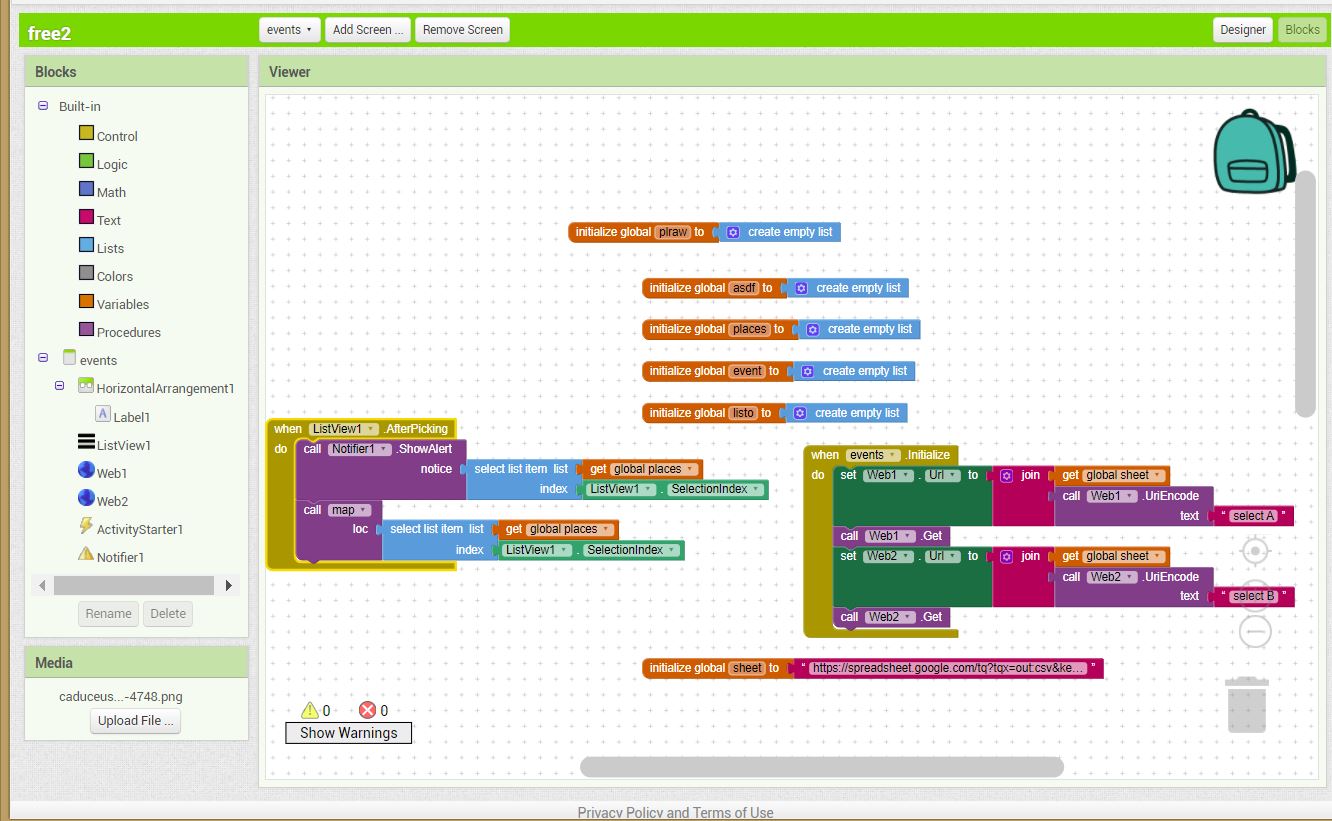This screenshot has width=1332, height=821.
Task: Open the Text blocks drawer
Action: pyautogui.click(x=109, y=220)
